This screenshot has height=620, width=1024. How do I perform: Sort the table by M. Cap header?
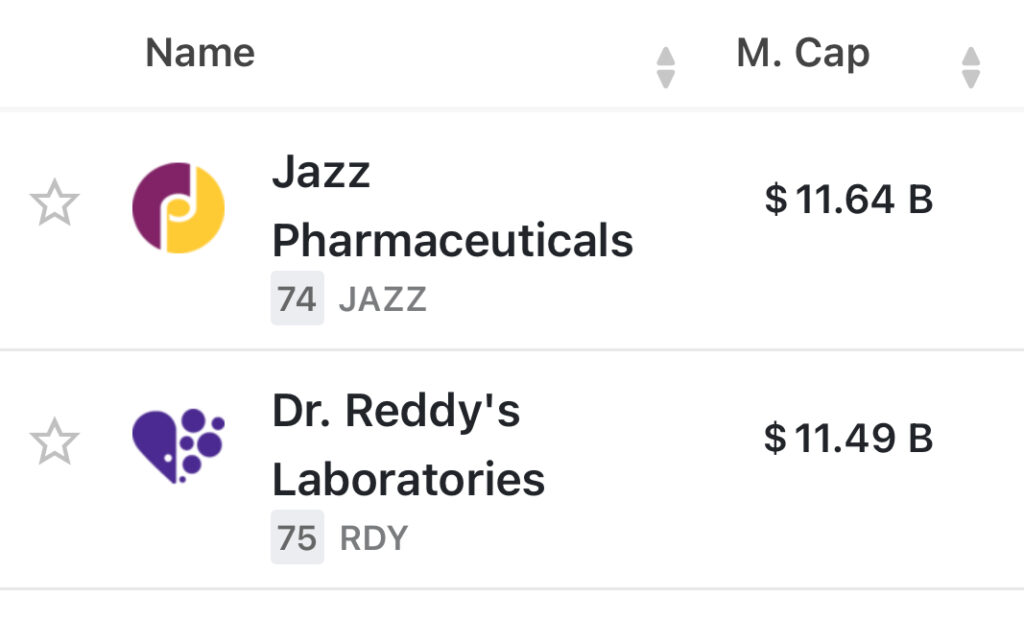point(803,53)
